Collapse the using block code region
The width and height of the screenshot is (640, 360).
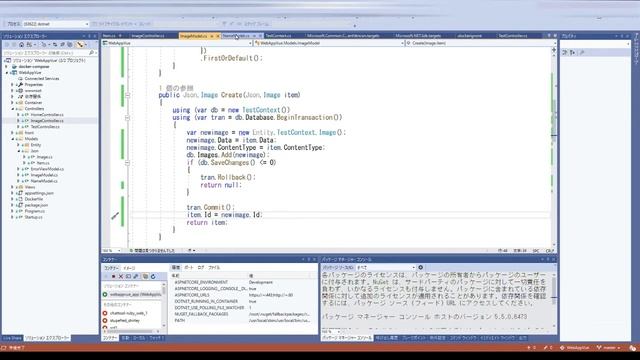coord(128,118)
